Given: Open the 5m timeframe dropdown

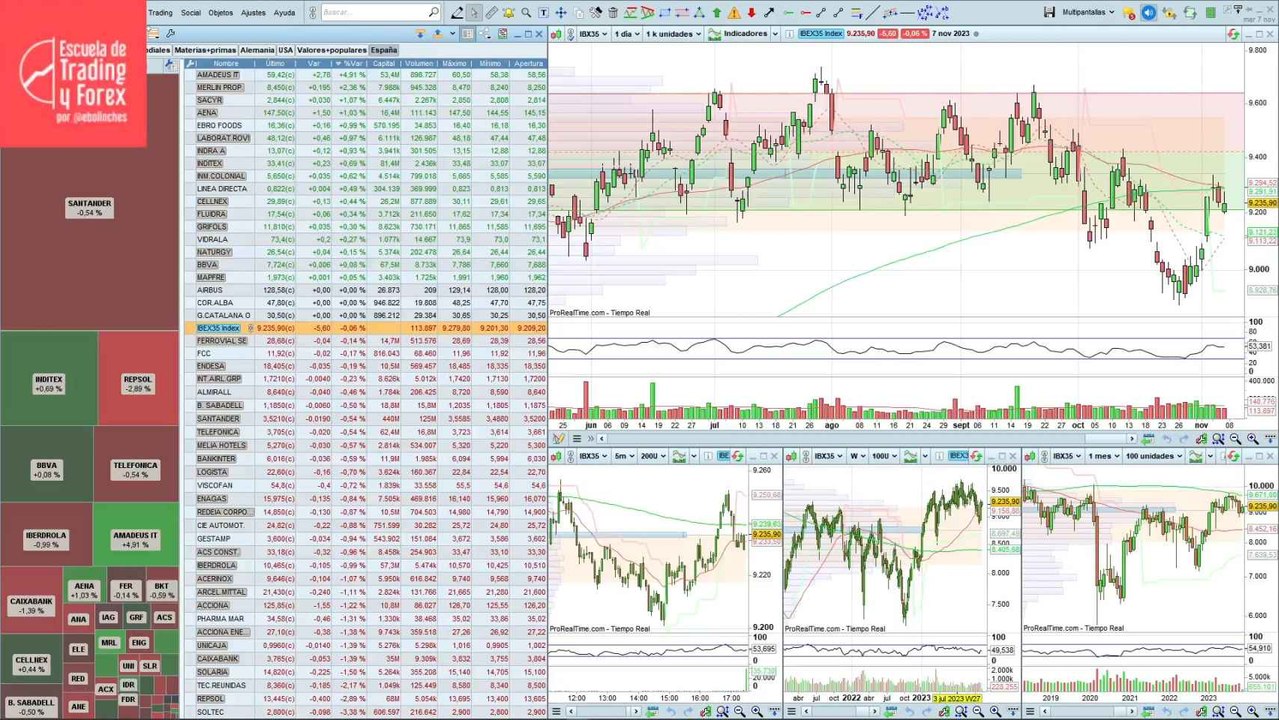Looking at the screenshot, I should pyautogui.click(x=624, y=456).
